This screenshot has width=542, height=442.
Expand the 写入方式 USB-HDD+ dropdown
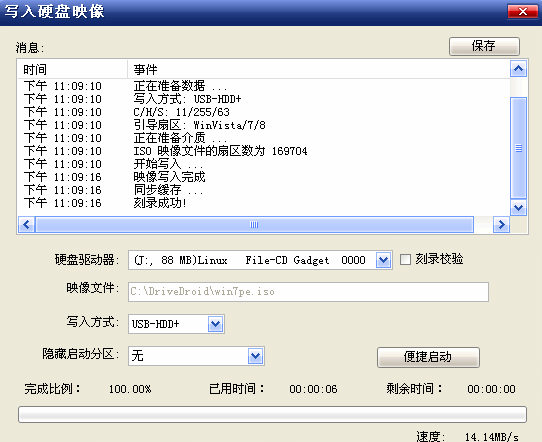click(215, 324)
